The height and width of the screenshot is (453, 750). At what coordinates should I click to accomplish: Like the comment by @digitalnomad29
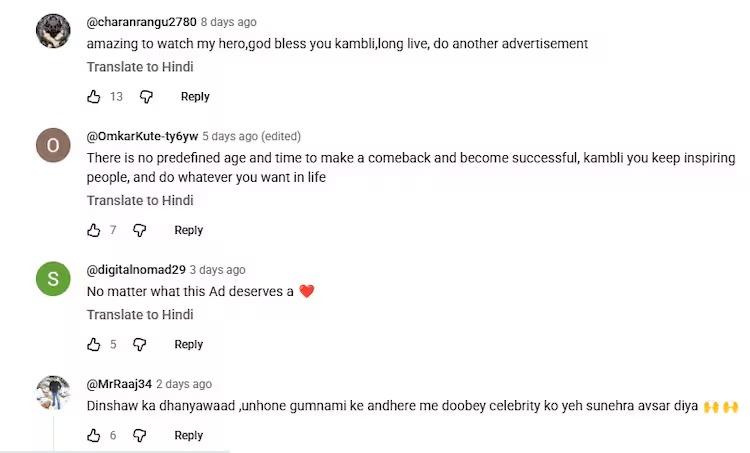[94, 345]
